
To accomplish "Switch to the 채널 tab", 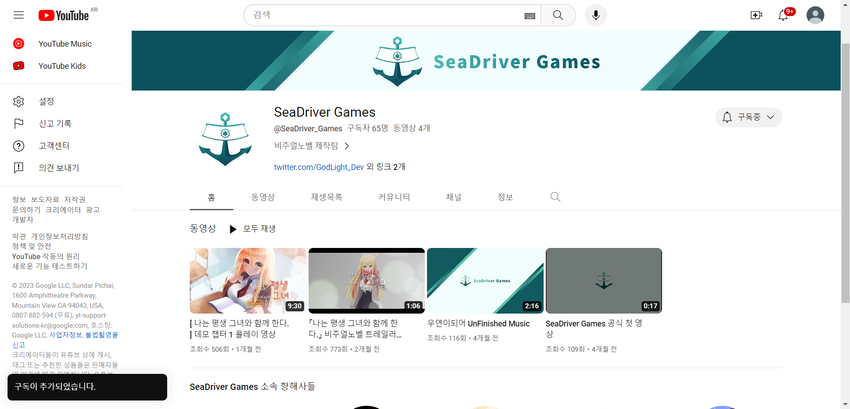I will (x=454, y=197).
